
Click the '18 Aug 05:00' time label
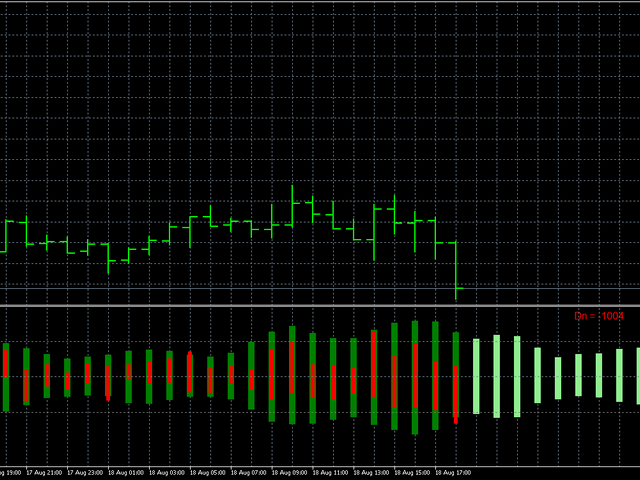pyautogui.click(x=207, y=473)
